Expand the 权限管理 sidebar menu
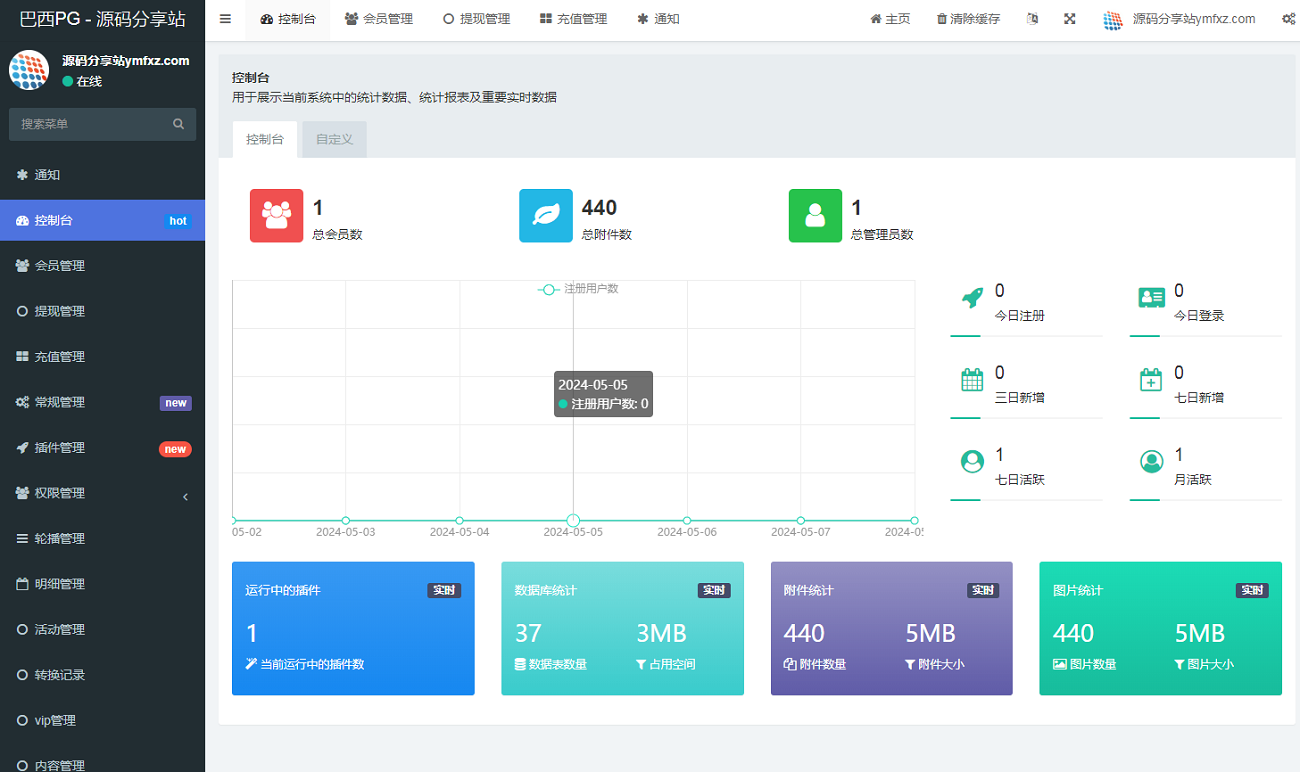 (x=102, y=493)
